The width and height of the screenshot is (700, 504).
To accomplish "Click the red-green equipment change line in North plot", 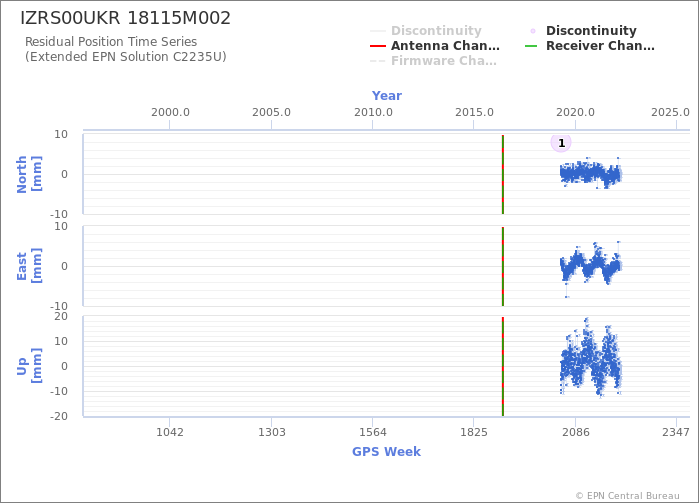I will point(503,174).
